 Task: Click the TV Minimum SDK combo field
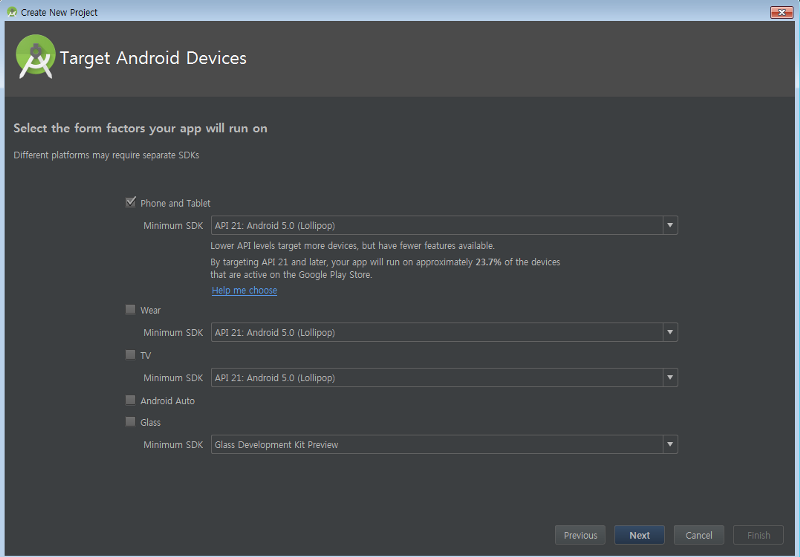(436, 378)
